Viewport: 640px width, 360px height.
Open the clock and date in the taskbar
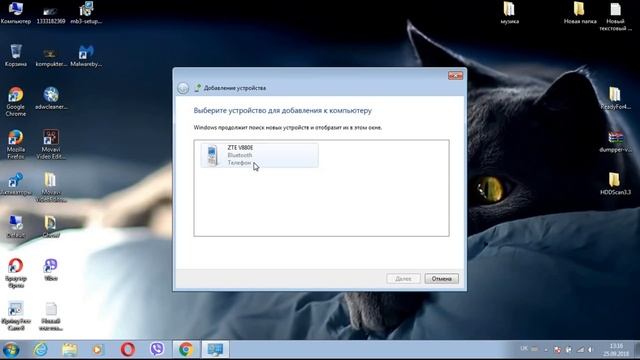tap(616, 350)
